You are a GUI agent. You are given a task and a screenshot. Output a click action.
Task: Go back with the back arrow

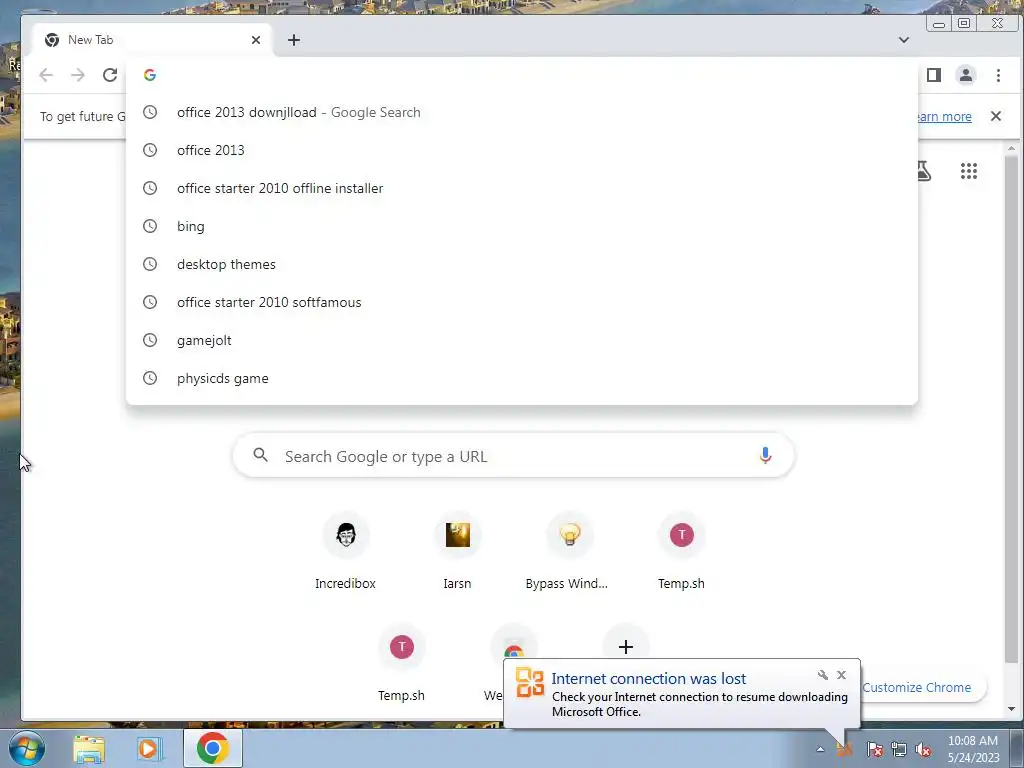click(x=46, y=75)
